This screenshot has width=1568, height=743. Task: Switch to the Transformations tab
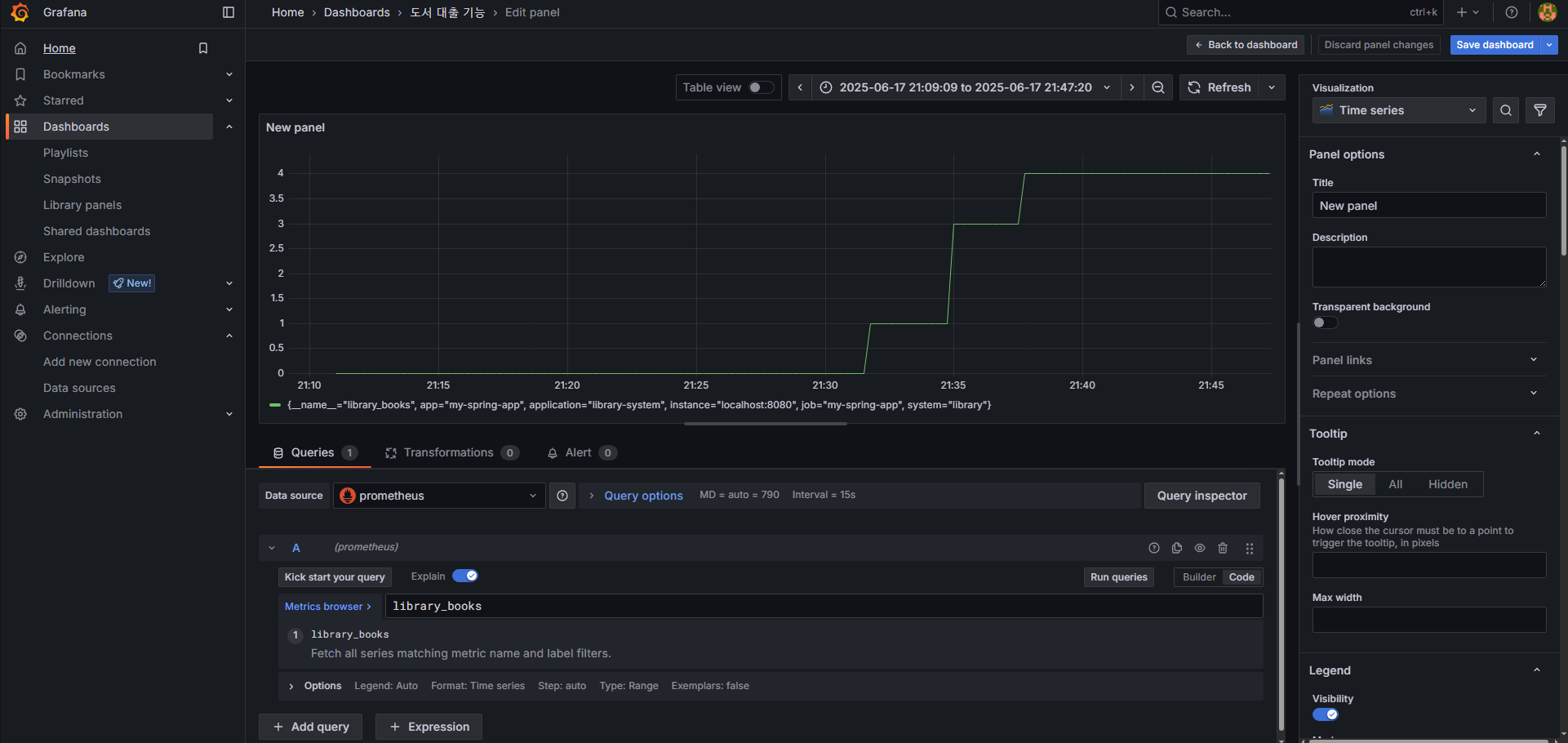click(x=451, y=452)
